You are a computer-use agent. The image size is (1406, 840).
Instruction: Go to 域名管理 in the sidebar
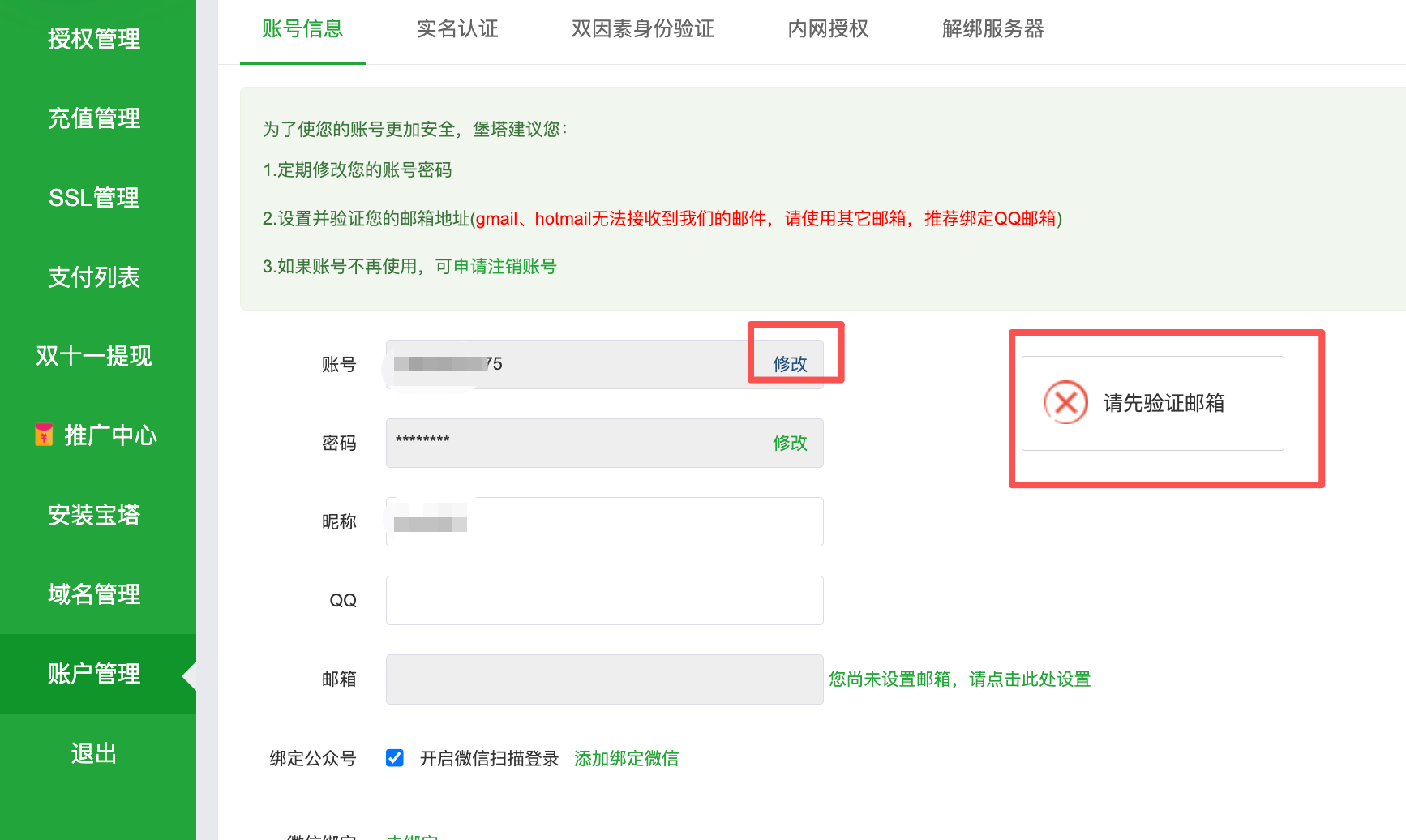click(x=94, y=594)
